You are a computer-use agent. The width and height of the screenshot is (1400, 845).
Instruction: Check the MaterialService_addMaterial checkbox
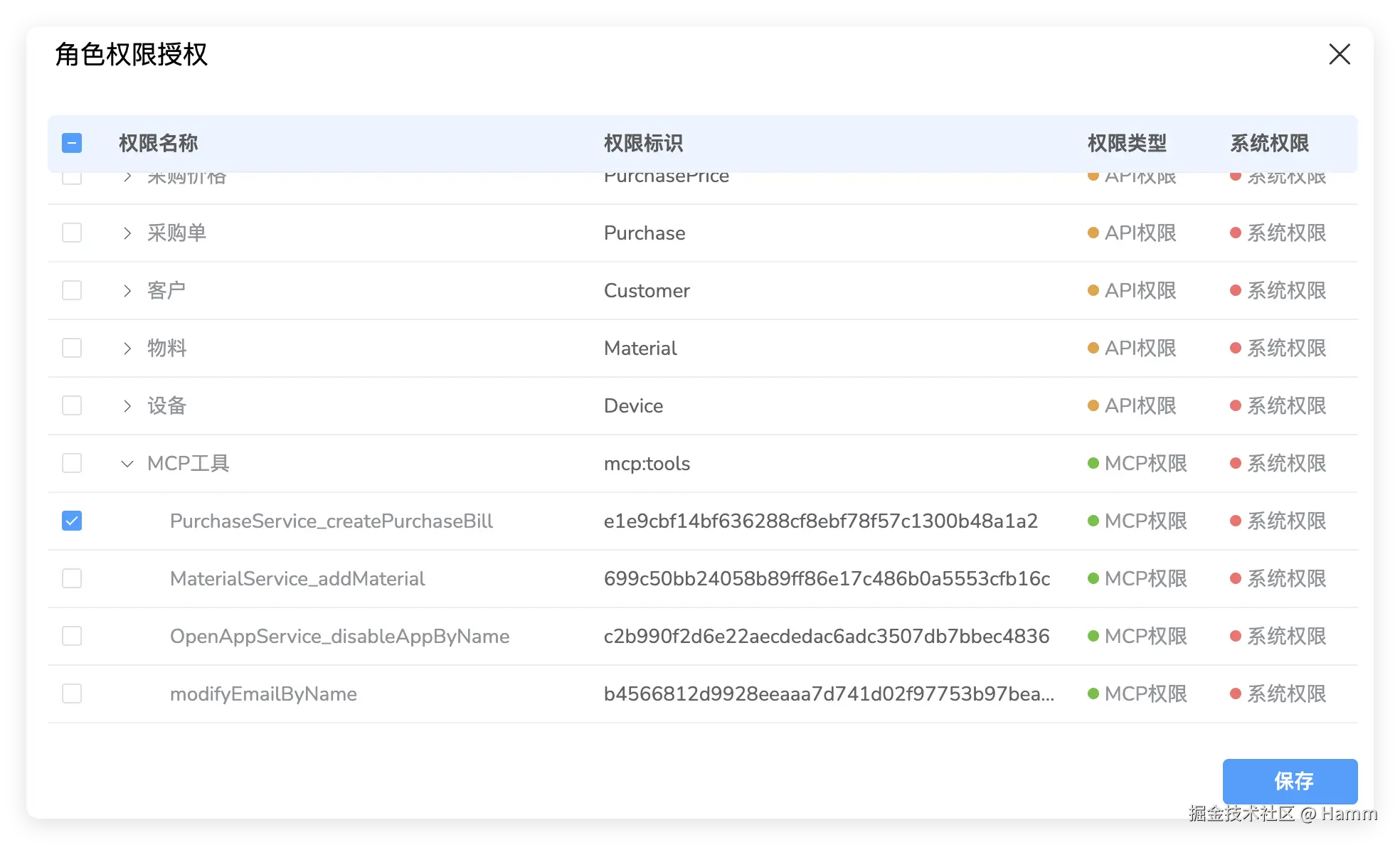(72, 578)
